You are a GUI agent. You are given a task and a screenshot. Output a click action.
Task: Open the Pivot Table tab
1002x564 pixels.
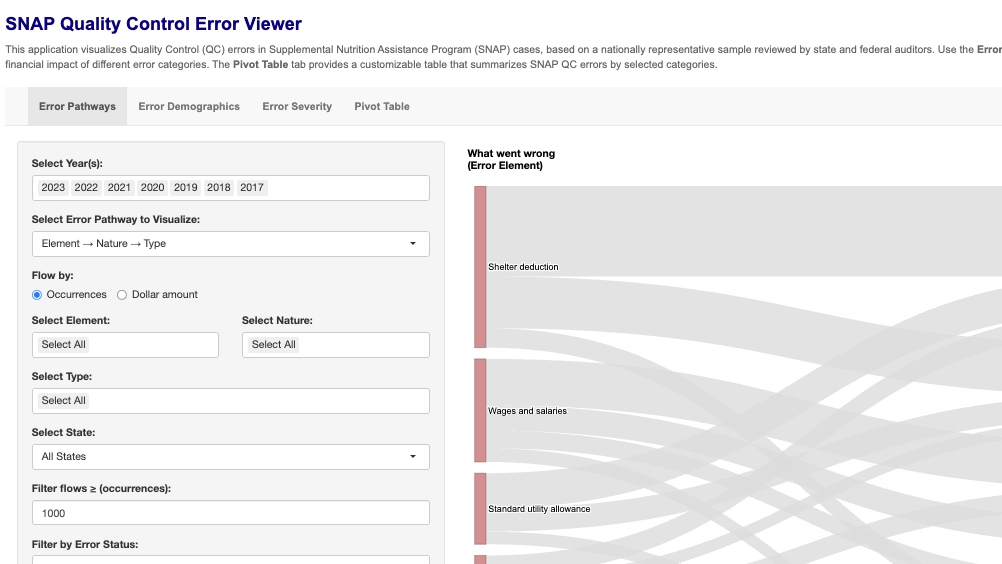click(382, 106)
